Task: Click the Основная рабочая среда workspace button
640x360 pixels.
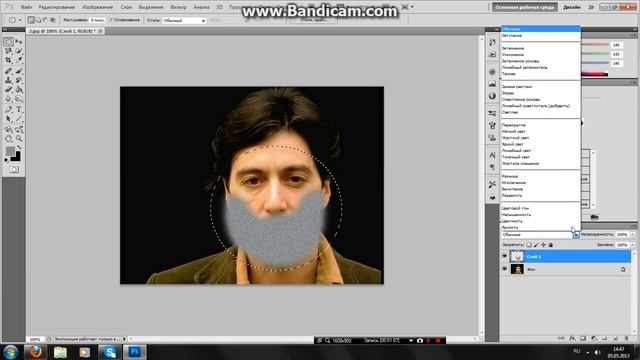Action: coord(524,7)
